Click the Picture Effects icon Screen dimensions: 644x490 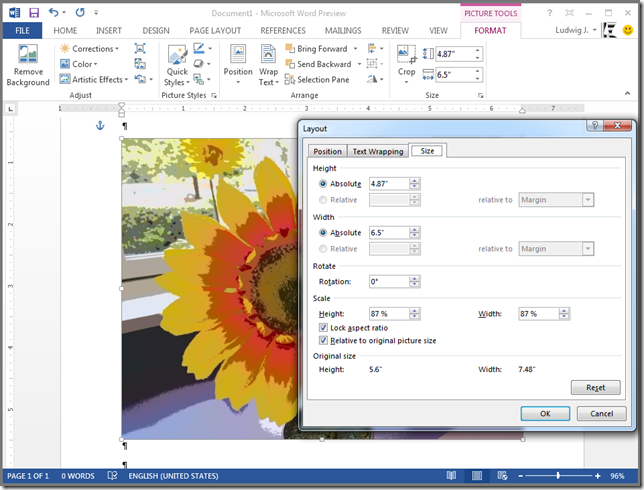pos(199,64)
